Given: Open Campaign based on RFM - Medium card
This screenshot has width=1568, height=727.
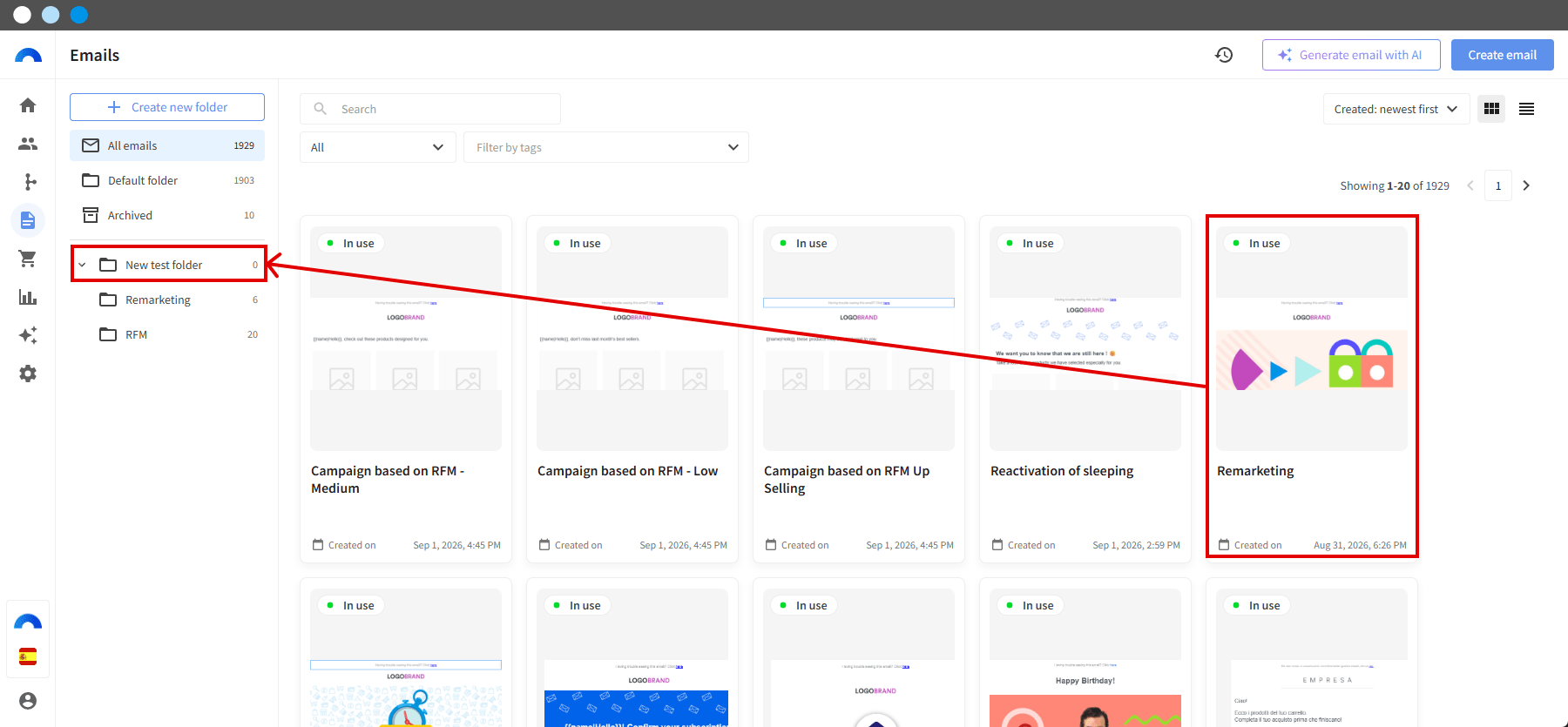Looking at the screenshot, I should point(406,389).
